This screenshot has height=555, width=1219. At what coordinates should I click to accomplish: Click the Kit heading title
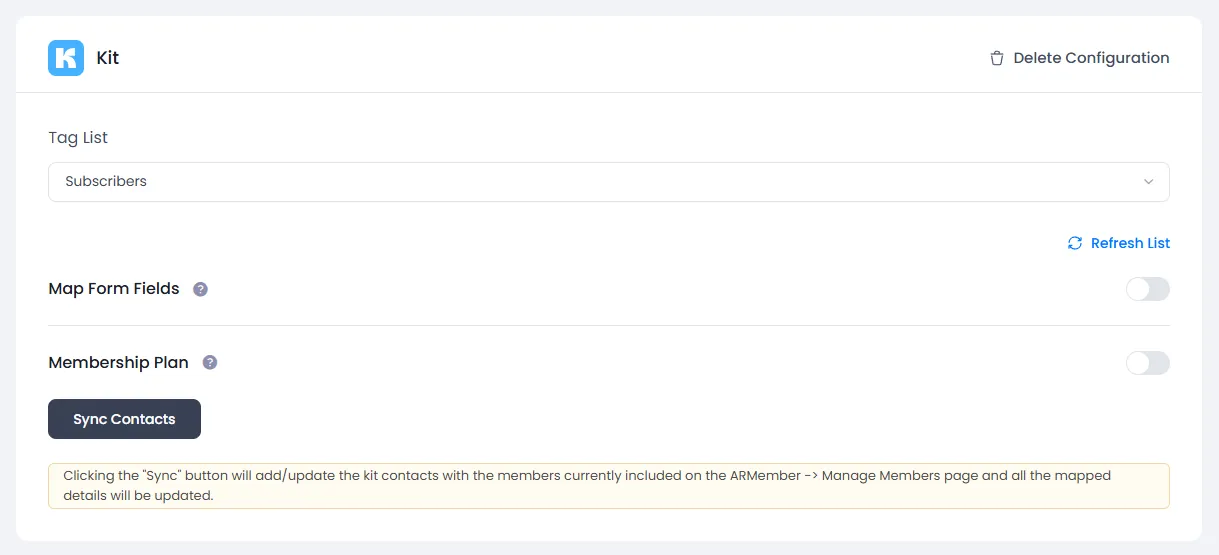point(108,58)
